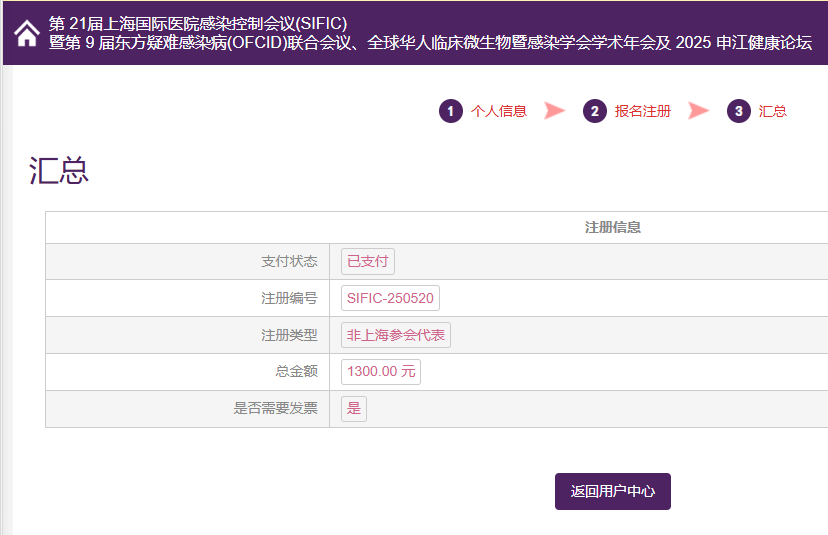Click the step 2 number circle
828x535 pixels.
(x=595, y=111)
